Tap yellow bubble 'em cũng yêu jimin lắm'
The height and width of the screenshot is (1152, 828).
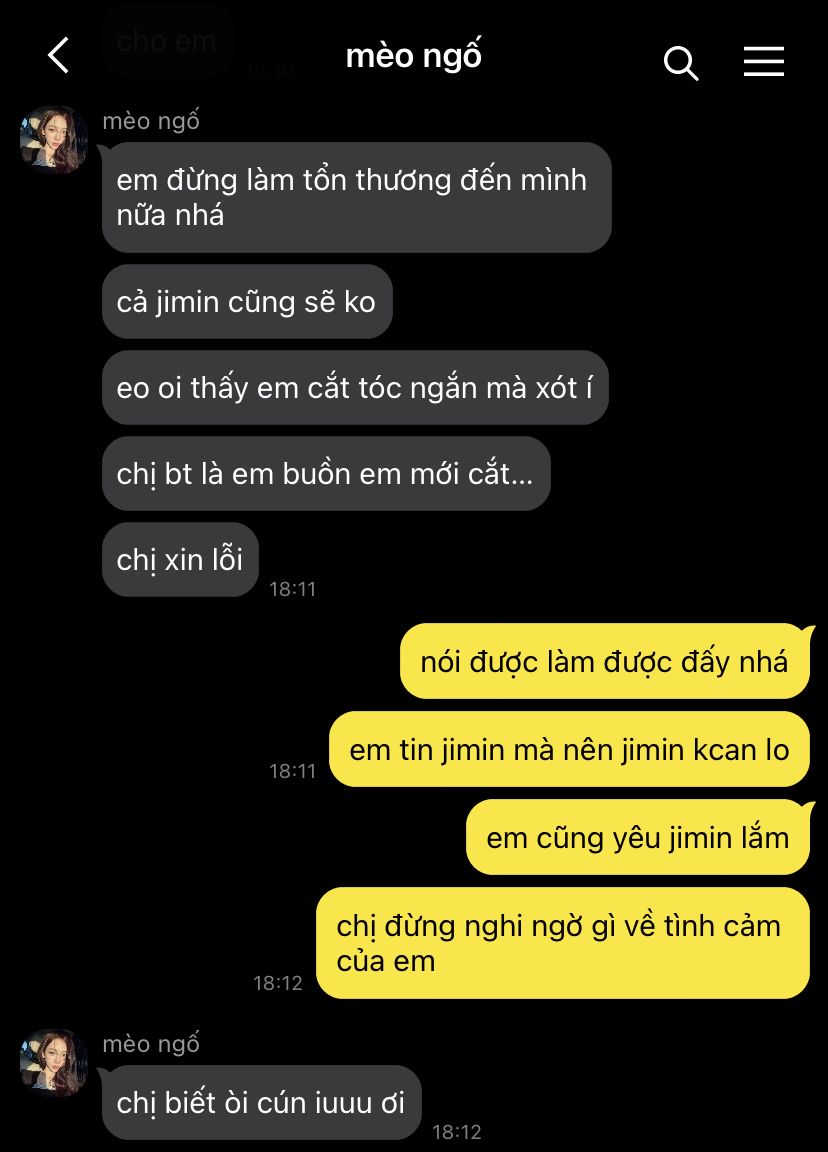click(x=638, y=838)
